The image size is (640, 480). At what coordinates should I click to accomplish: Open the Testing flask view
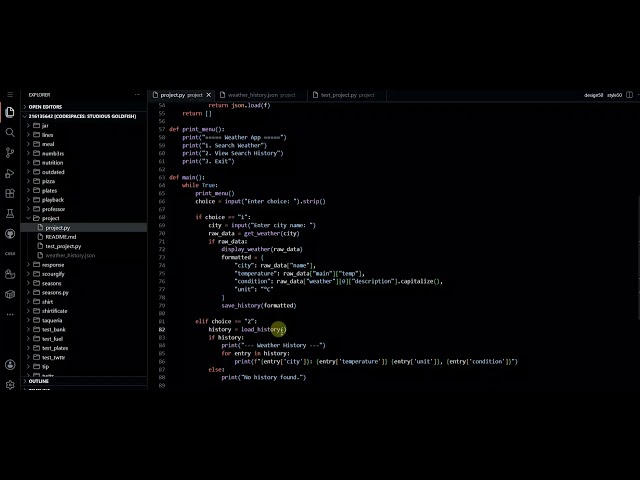[10, 213]
